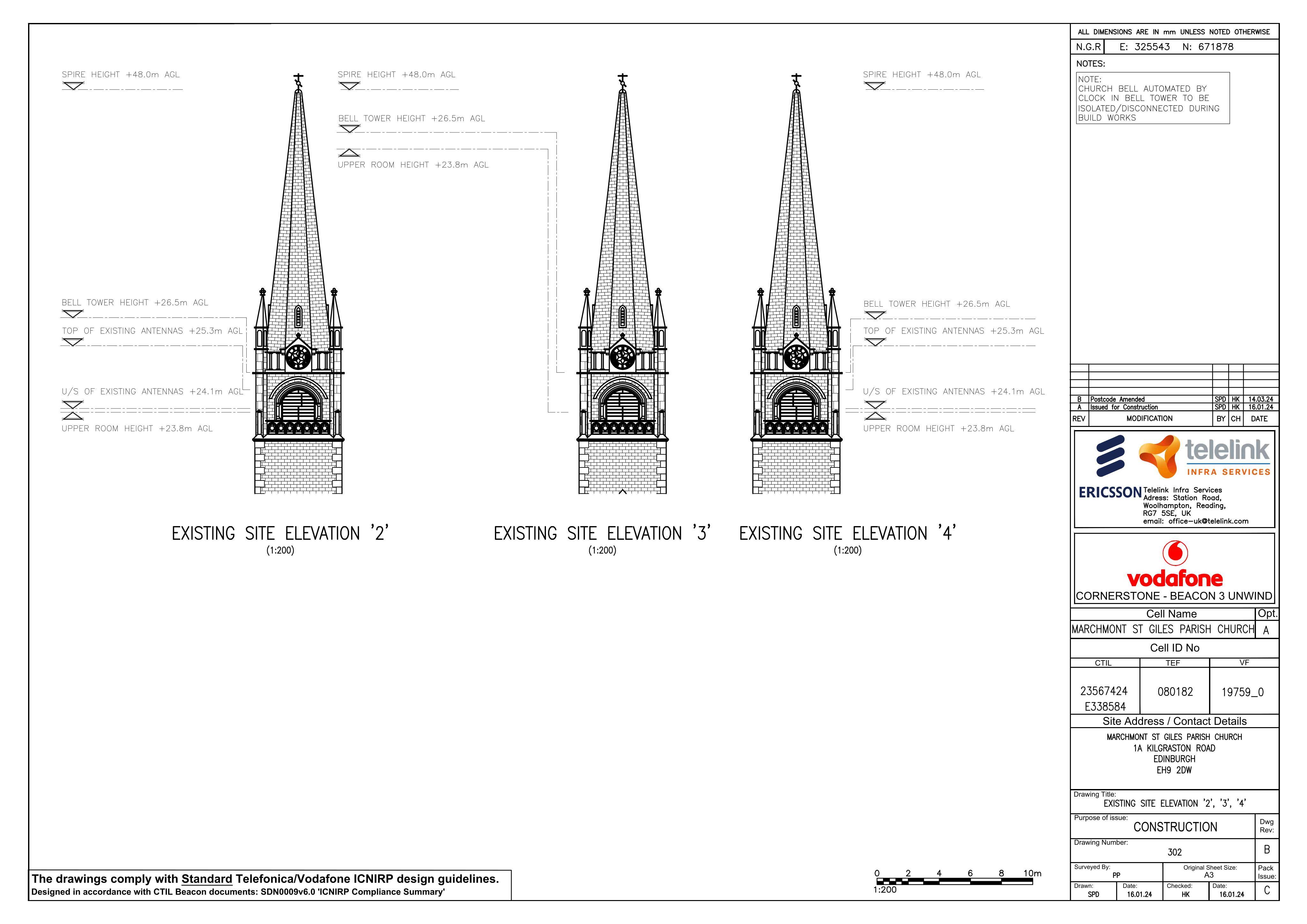Click revision A row 'Issued for Construction'
This screenshot has height=924, width=1307.
point(1174,407)
